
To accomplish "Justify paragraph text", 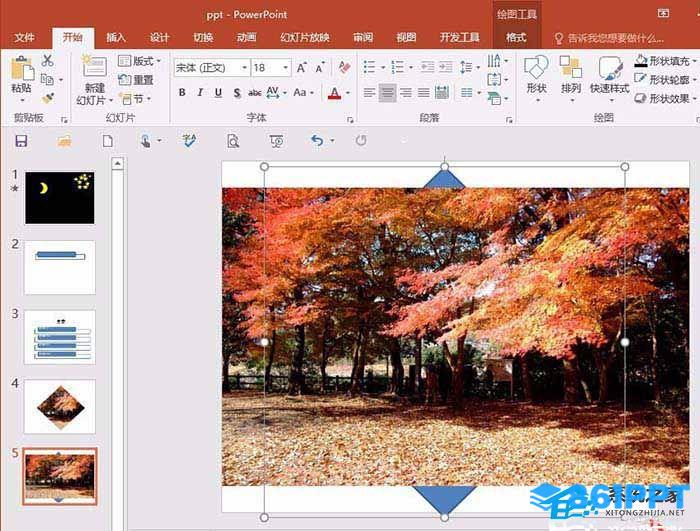I will 424,93.
